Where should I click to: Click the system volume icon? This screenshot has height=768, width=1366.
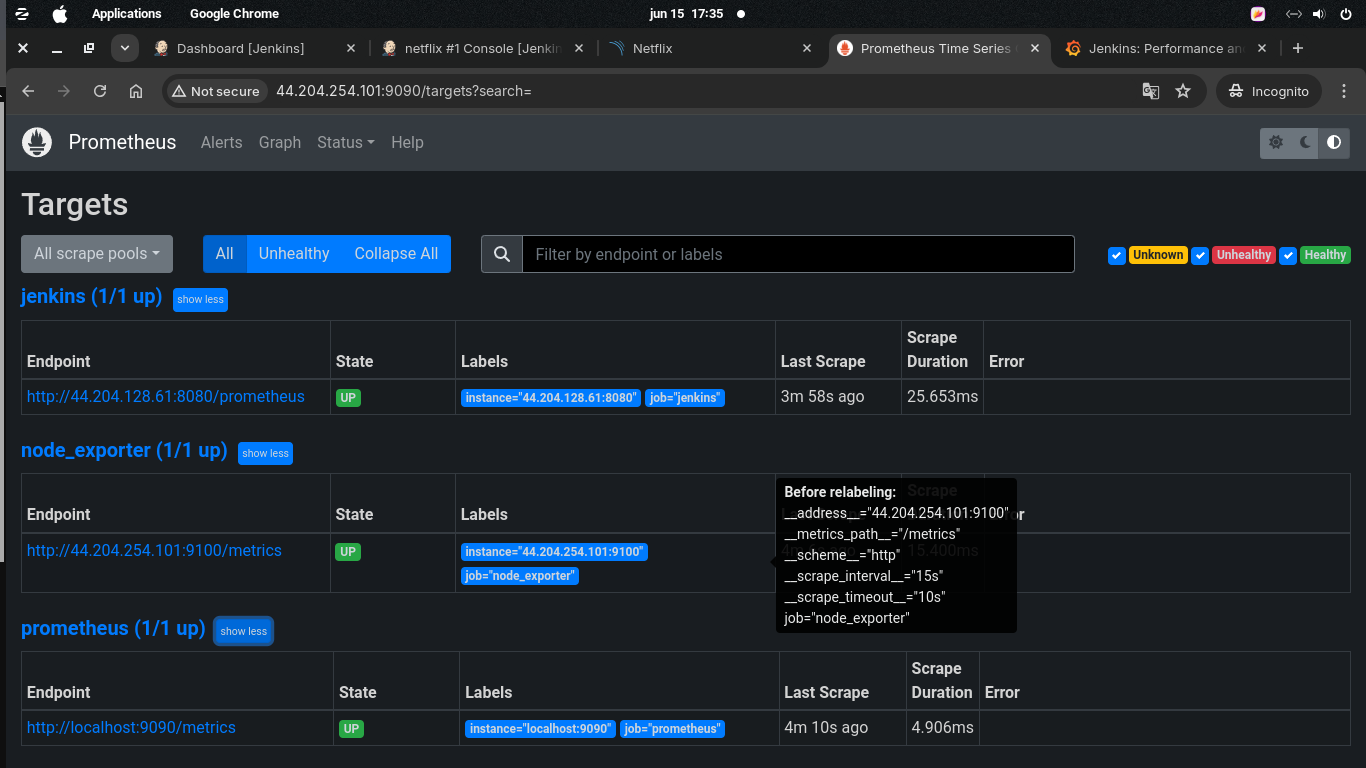pyautogui.click(x=1319, y=14)
